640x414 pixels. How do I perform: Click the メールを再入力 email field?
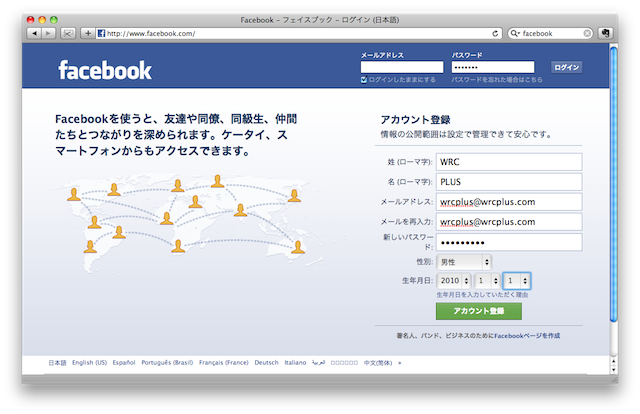point(509,222)
